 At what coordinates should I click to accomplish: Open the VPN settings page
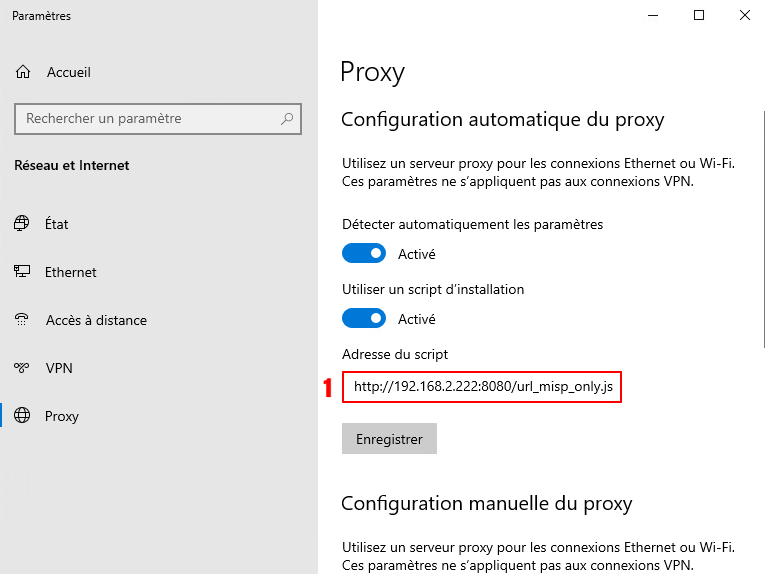tap(60, 368)
